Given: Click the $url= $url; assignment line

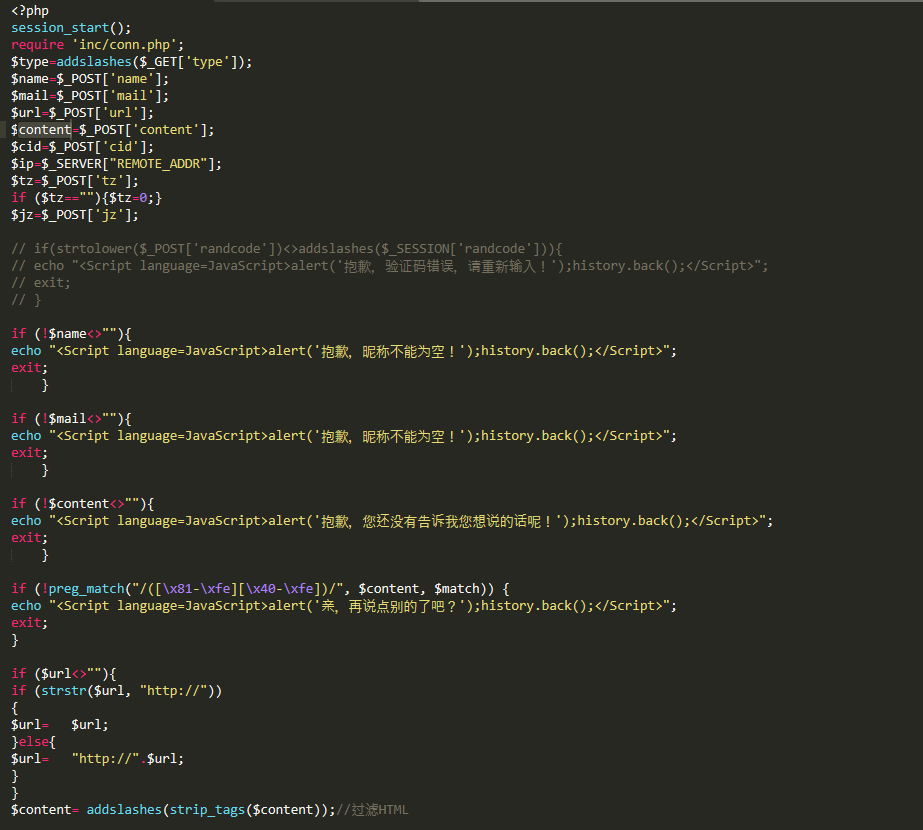Looking at the screenshot, I should pyautogui.click(x=59, y=725).
